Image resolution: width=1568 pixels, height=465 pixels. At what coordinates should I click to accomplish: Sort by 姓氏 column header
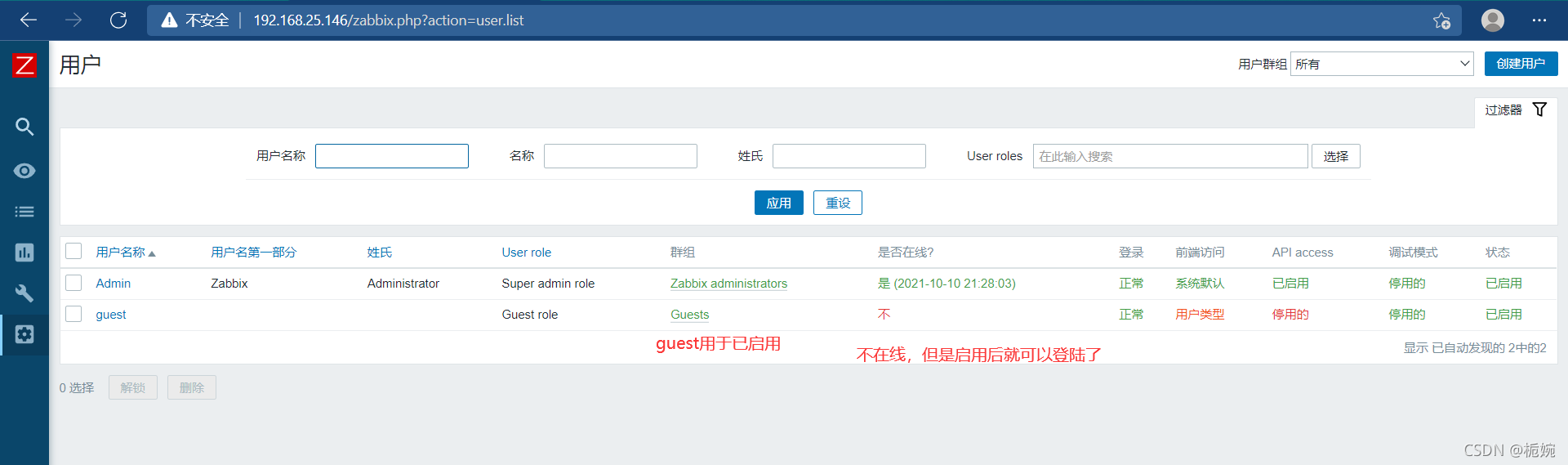(x=380, y=253)
